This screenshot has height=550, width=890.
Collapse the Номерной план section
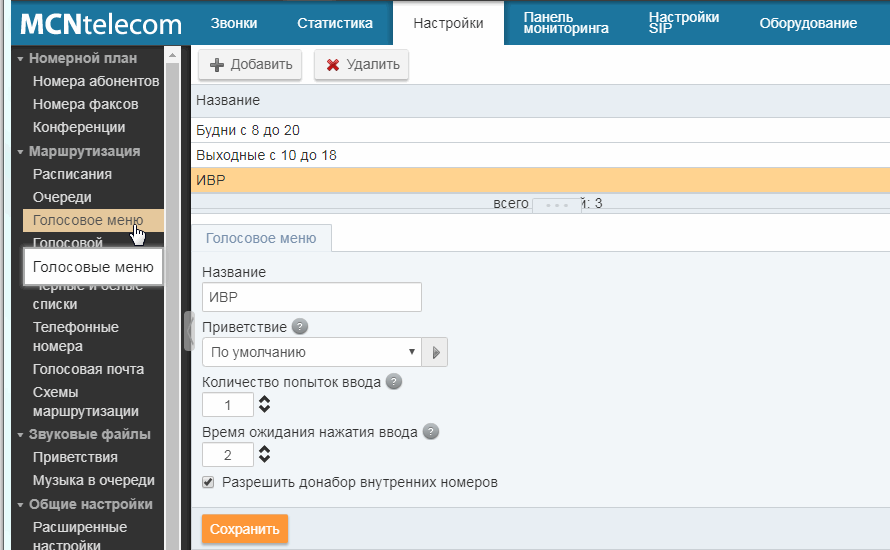click(20, 59)
